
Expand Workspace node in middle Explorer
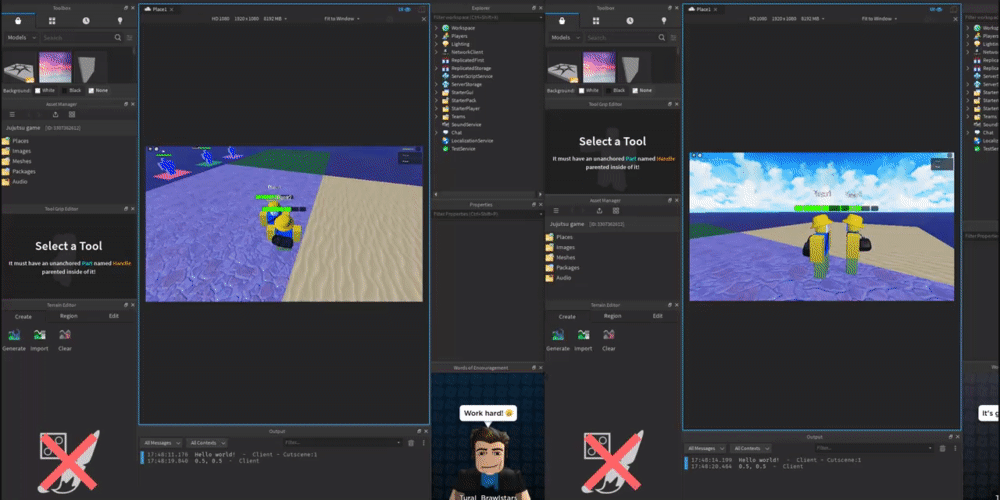tap(437, 28)
